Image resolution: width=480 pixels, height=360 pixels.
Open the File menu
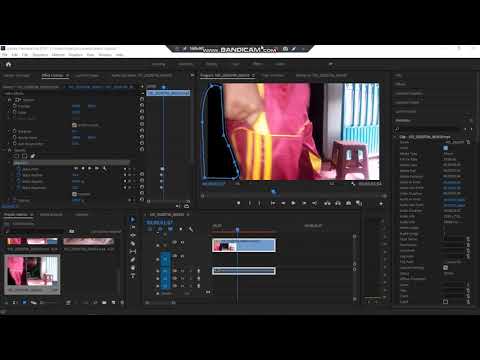(x=5, y=55)
